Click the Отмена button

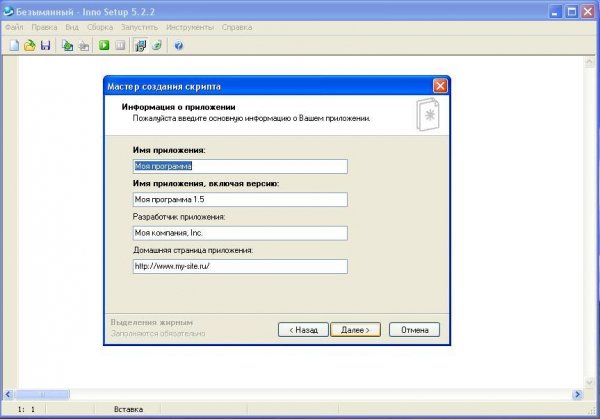[414, 330]
